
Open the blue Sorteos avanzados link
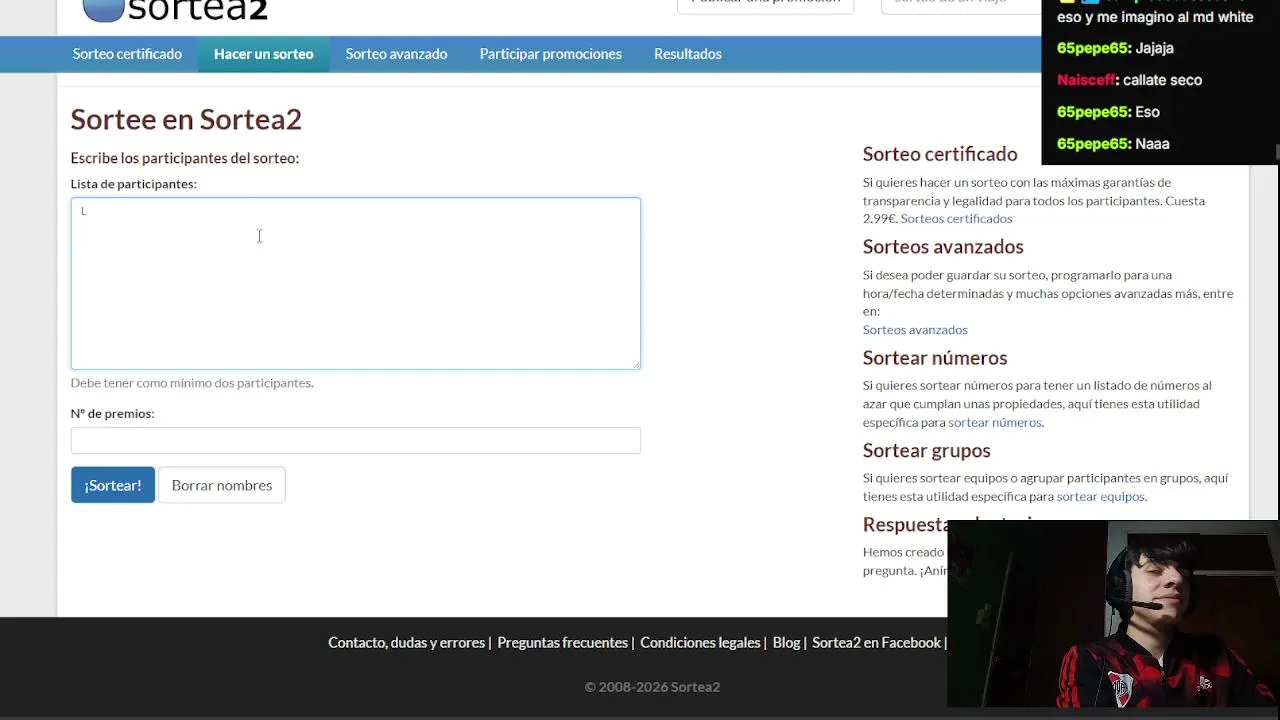(x=915, y=330)
